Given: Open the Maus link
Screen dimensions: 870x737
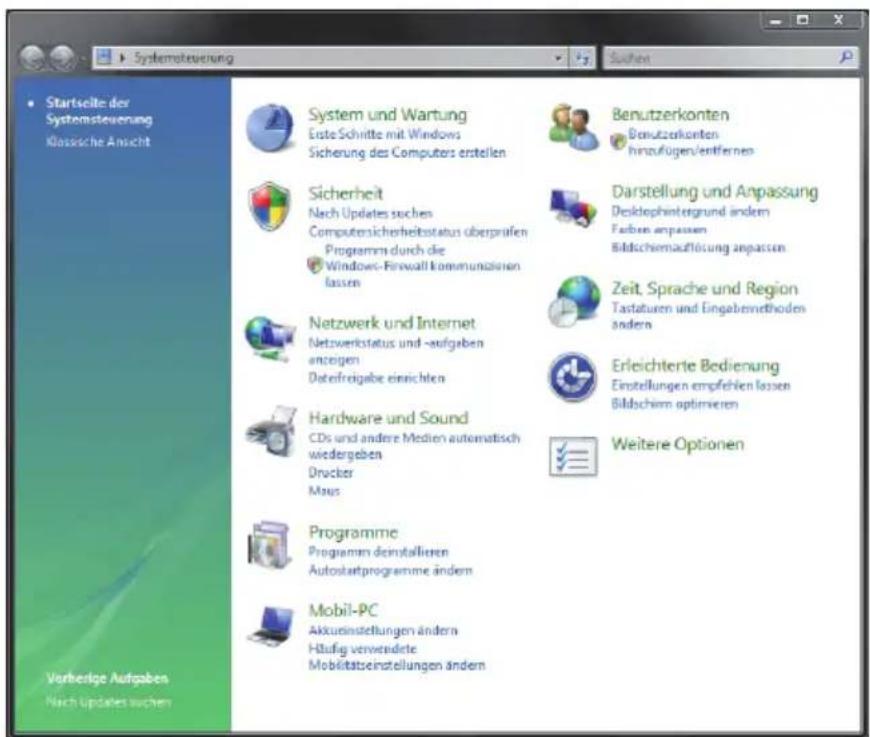Looking at the screenshot, I should 324,491.
